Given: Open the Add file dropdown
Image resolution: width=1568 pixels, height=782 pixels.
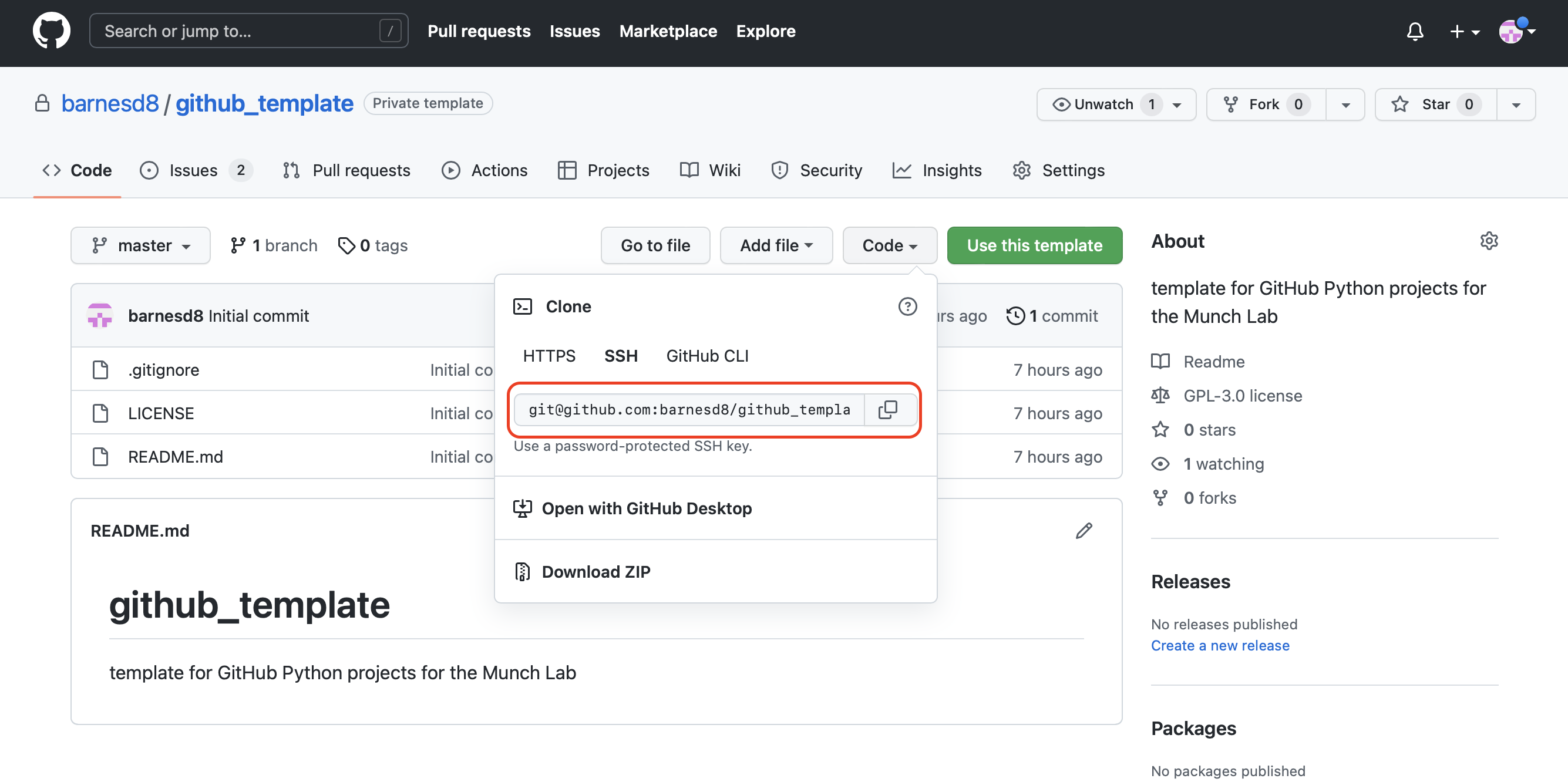Looking at the screenshot, I should (775, 245).
